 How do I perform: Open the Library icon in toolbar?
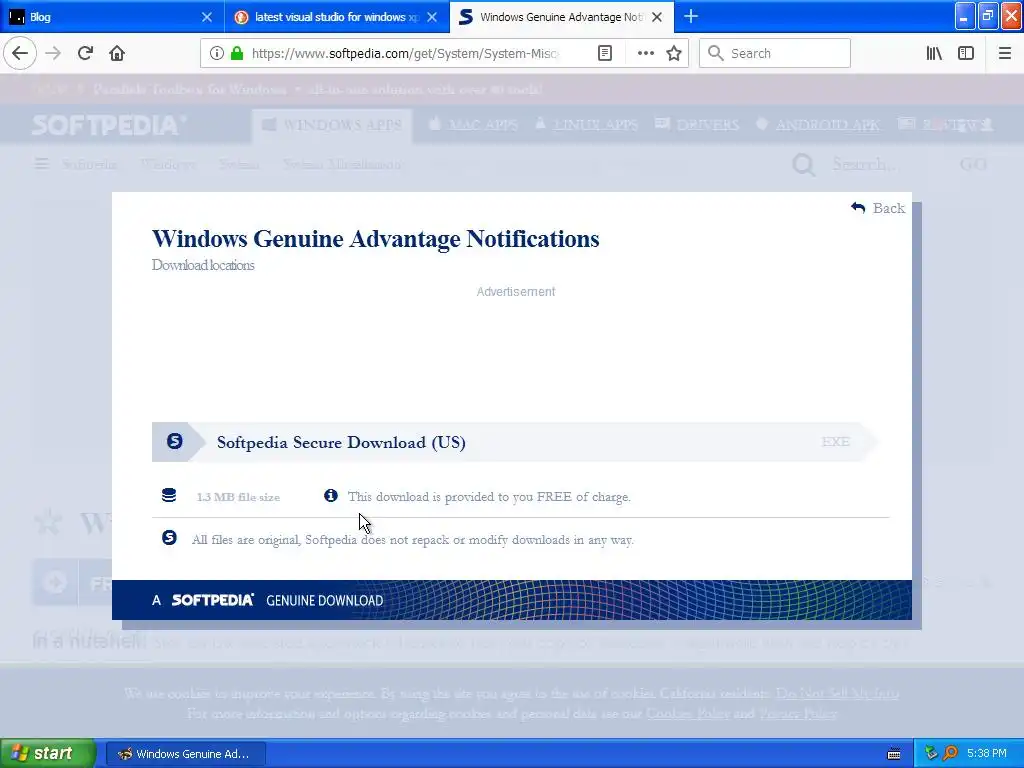tap(934, 53)
